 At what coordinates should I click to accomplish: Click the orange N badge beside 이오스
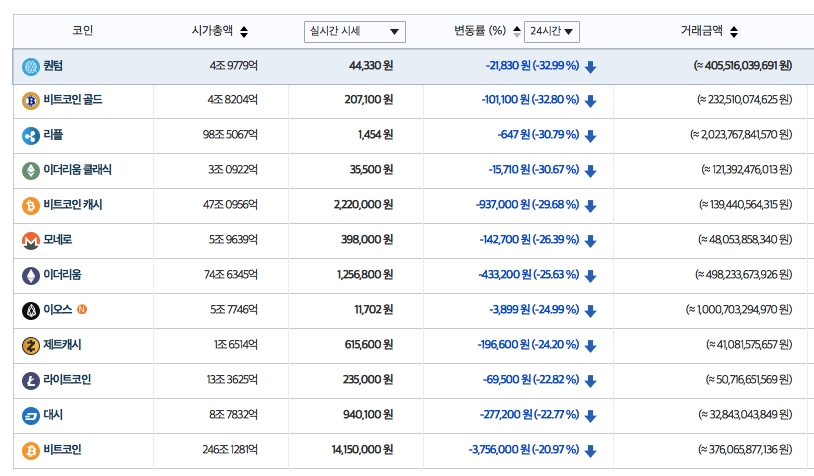click(82, 310)
